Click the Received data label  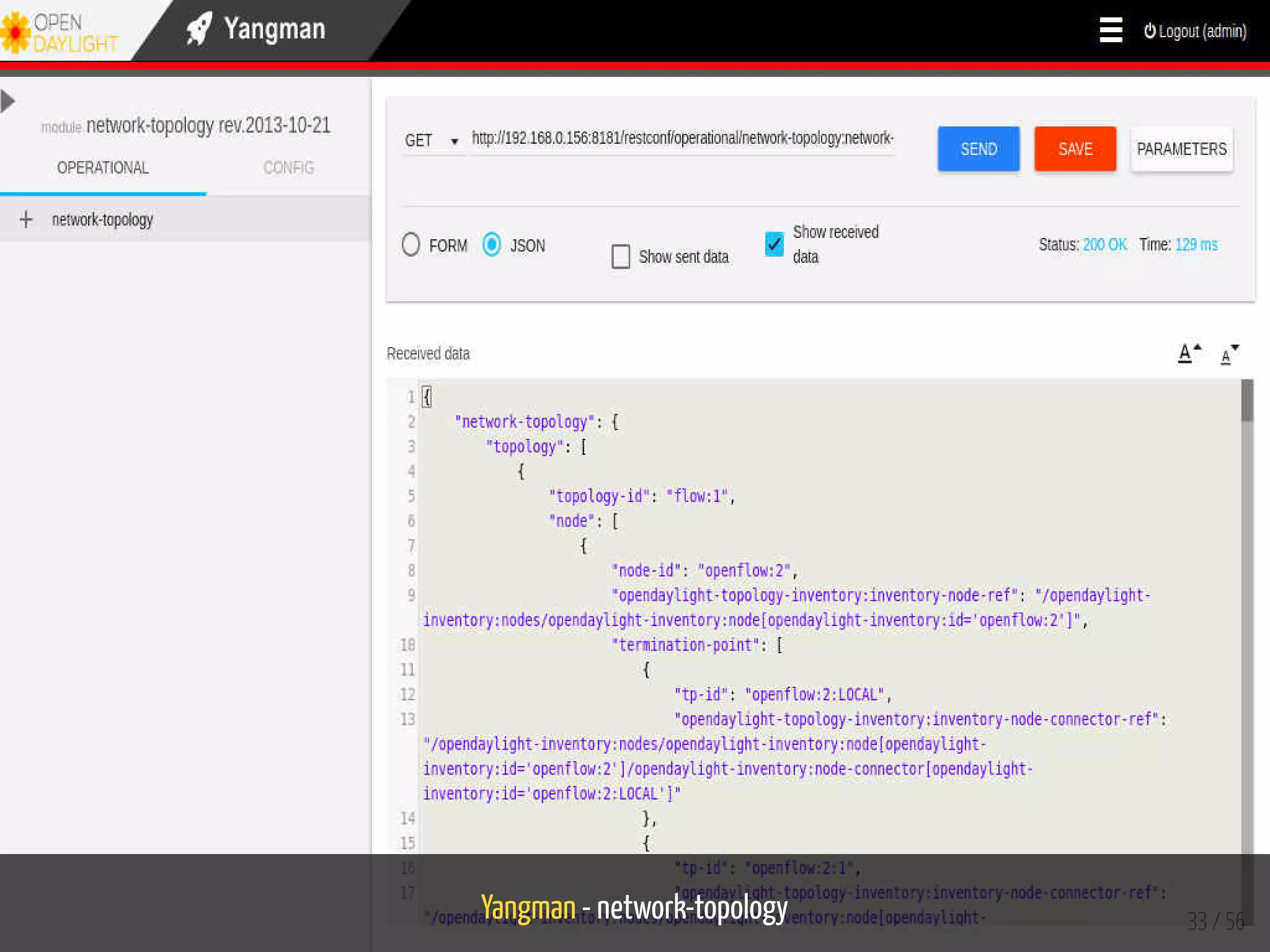click(428, 354)
